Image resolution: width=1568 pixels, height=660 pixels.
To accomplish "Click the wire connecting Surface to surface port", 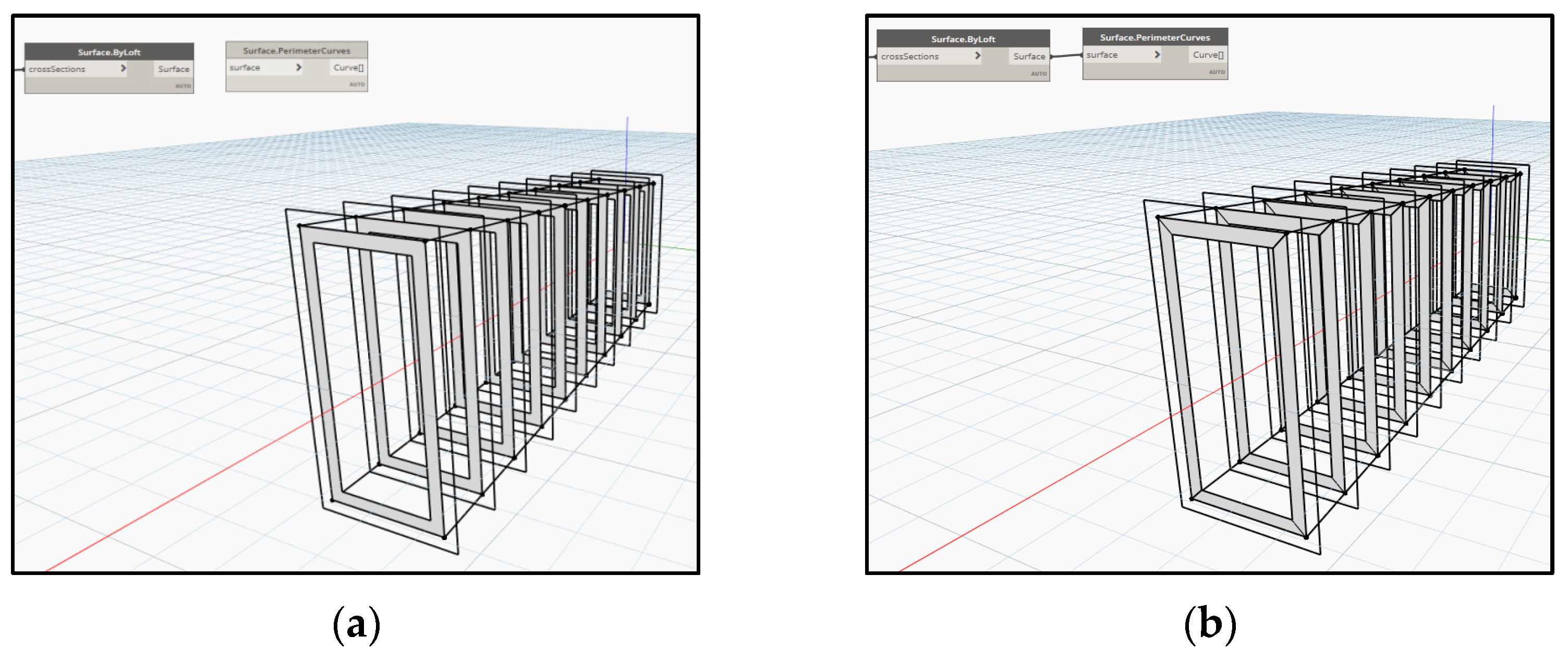I will coord(1066,56).
